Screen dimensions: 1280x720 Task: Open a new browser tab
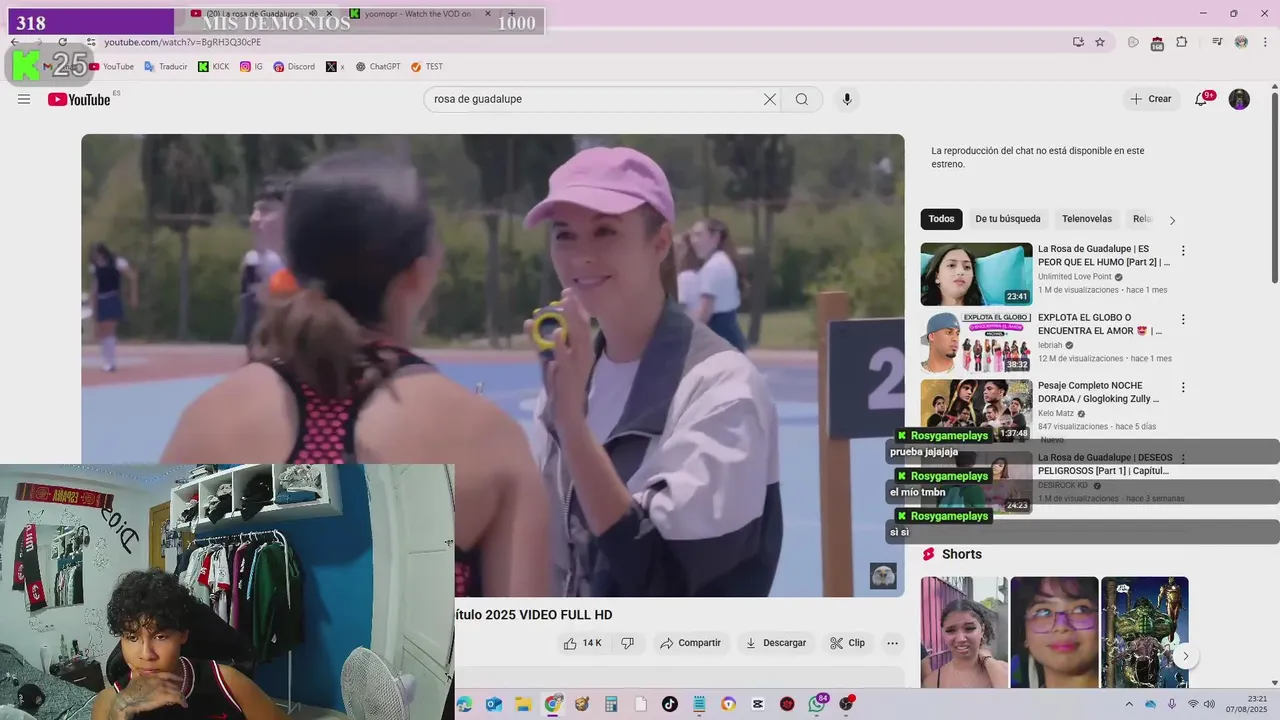(512, 14)
